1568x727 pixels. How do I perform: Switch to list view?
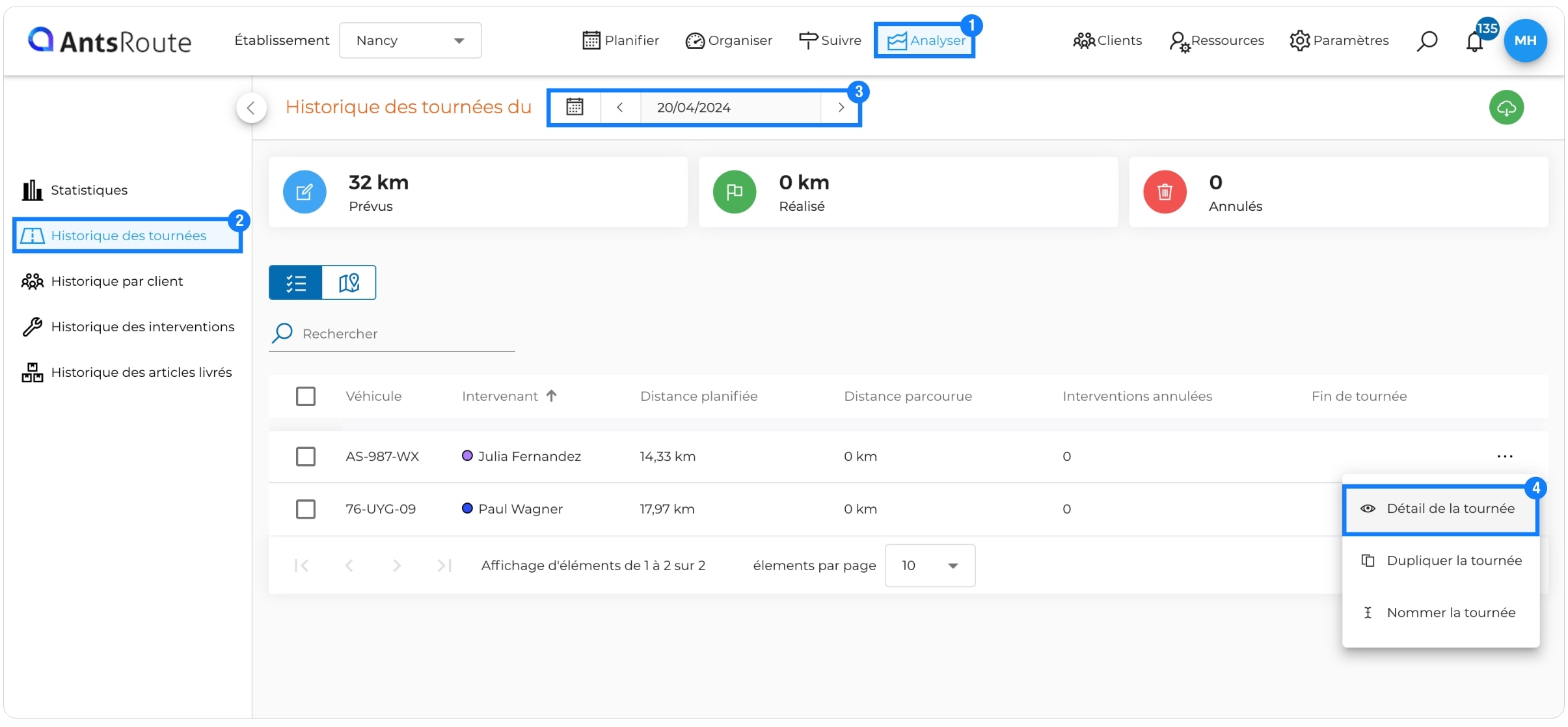tap(295, 282)
